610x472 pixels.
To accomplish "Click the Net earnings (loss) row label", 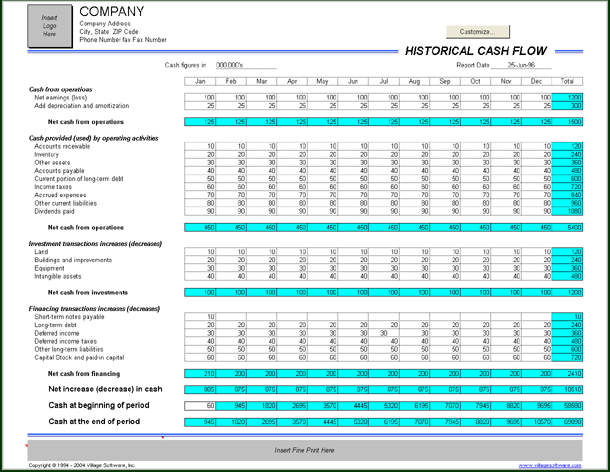I will [61, 98].
